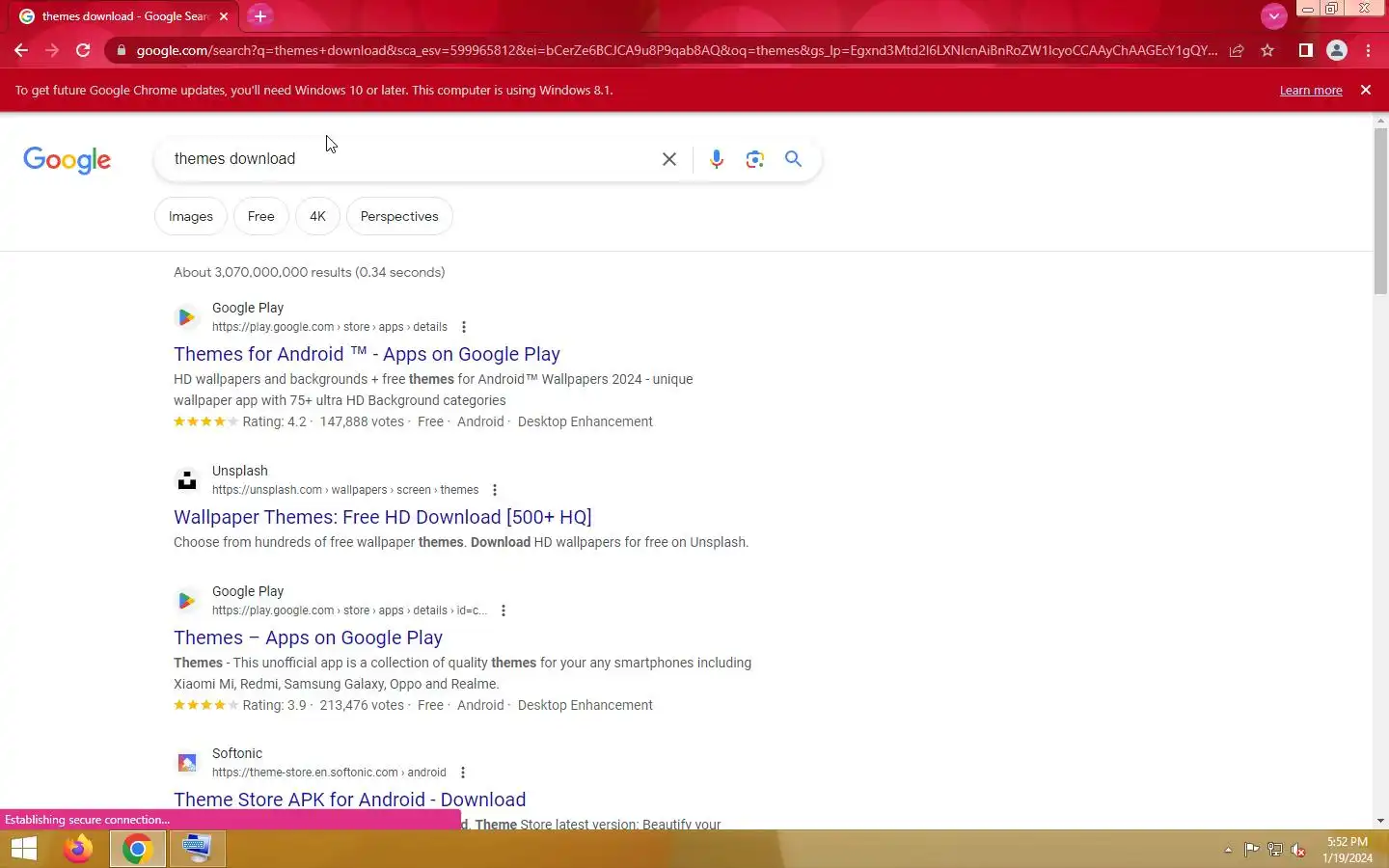
Task: Click the Google Play favicon of first result
Action: coord(187,317)
